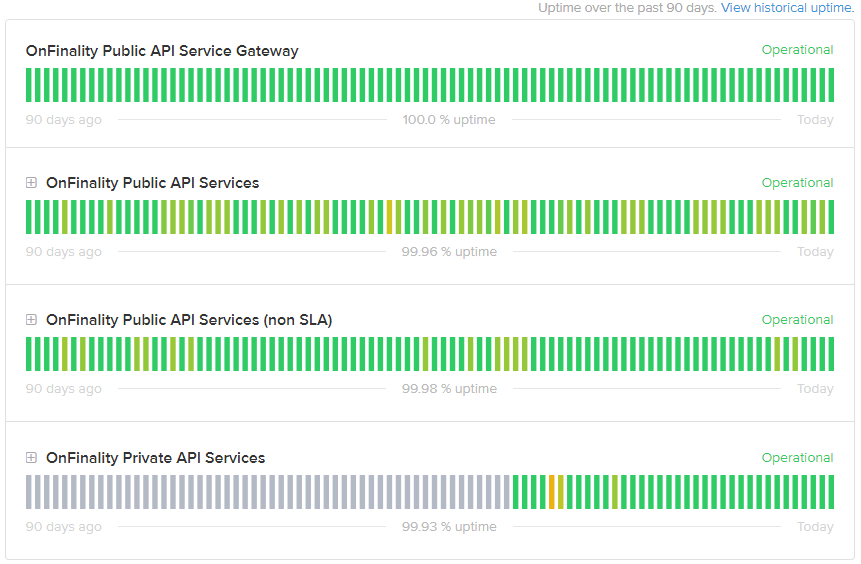Click Operational status of the Public API Services row without non SLA

point(797,182)
